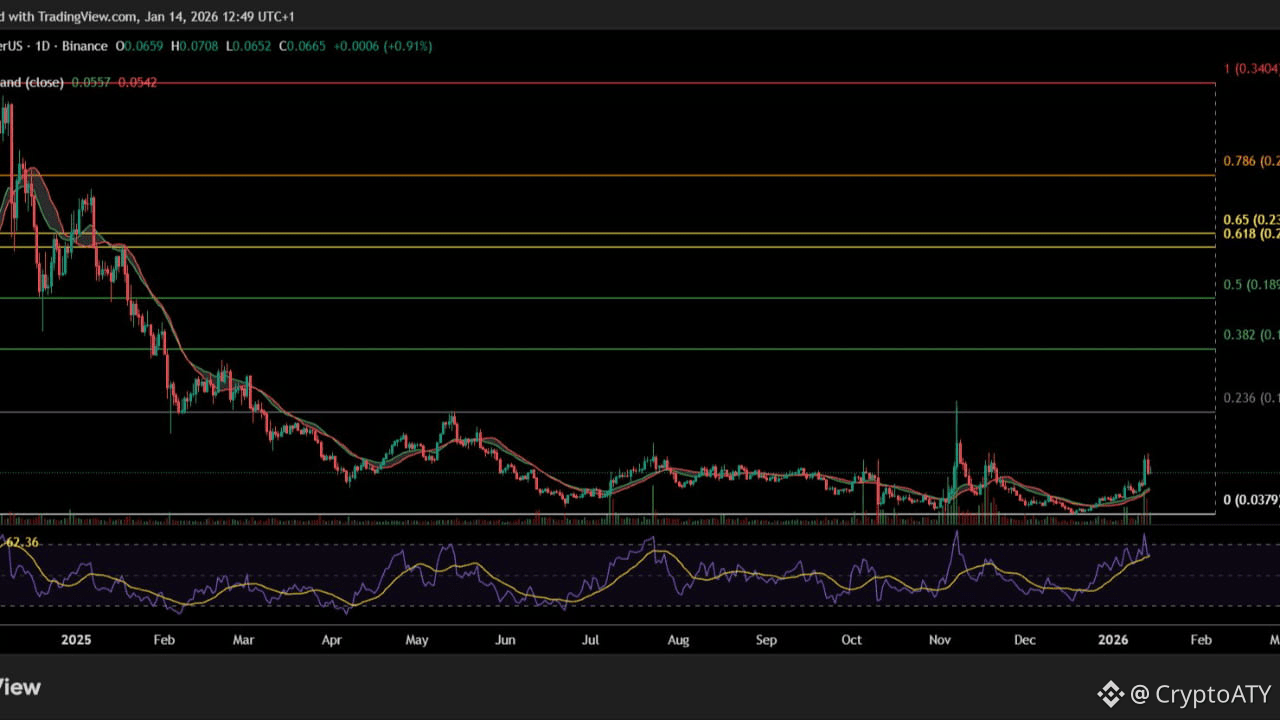This screenshot has height=720, width=1280.
Task: Click the band (close) indicator legend
Action: (32, 82)
